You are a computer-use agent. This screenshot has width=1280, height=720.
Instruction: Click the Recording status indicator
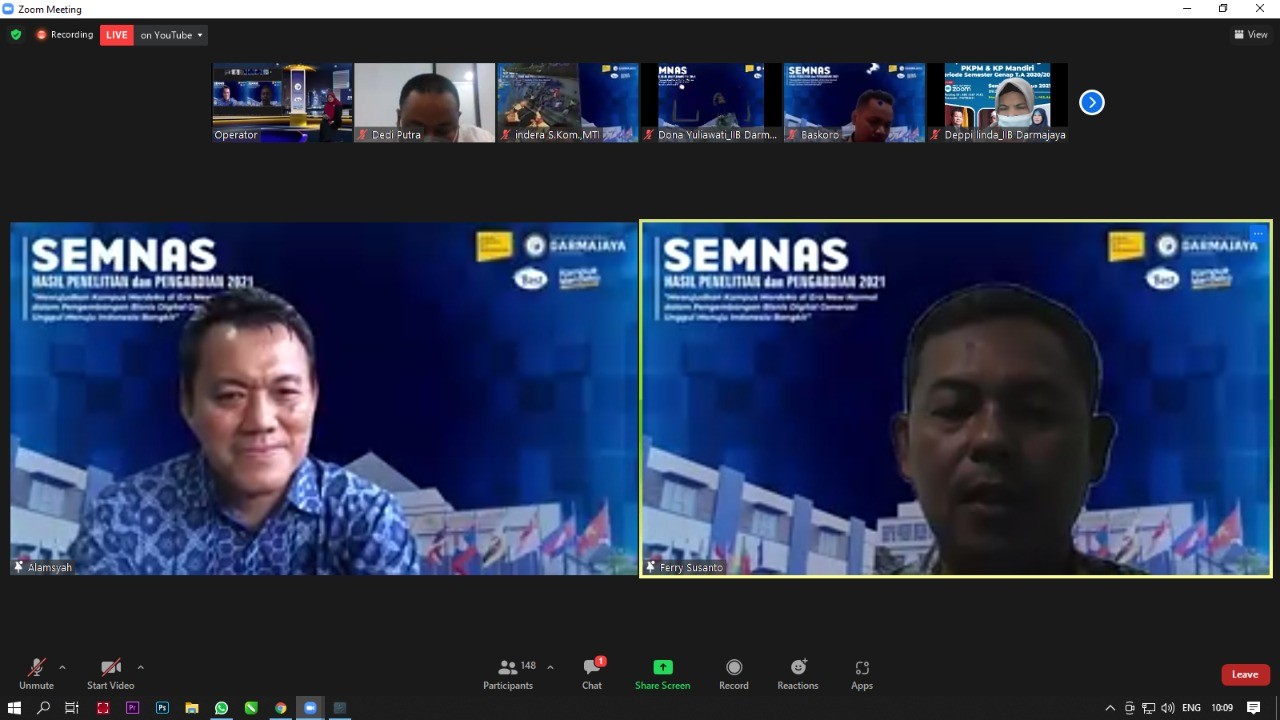(x=64, y=35)
